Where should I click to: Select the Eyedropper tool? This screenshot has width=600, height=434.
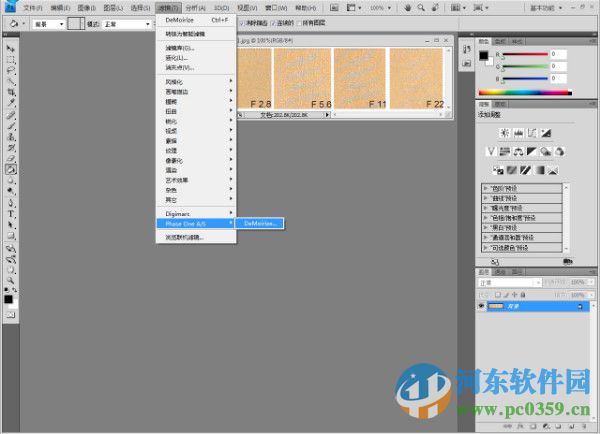click(11, 103)
